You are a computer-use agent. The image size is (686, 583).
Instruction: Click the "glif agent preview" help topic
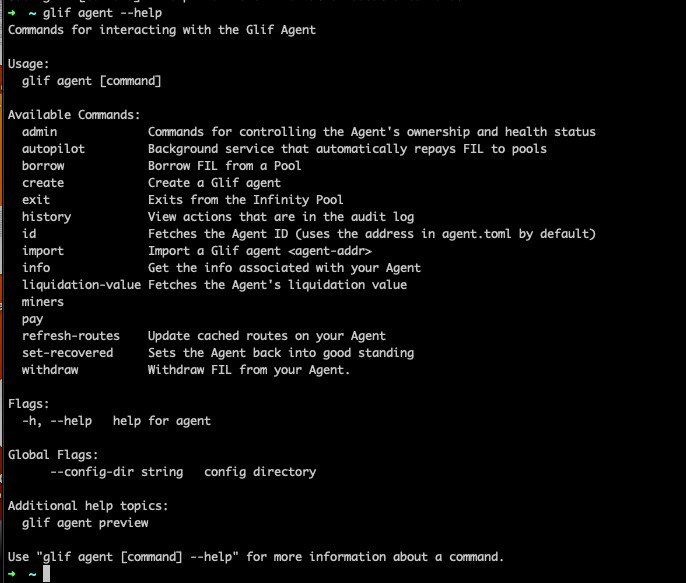tap(85, 523)
